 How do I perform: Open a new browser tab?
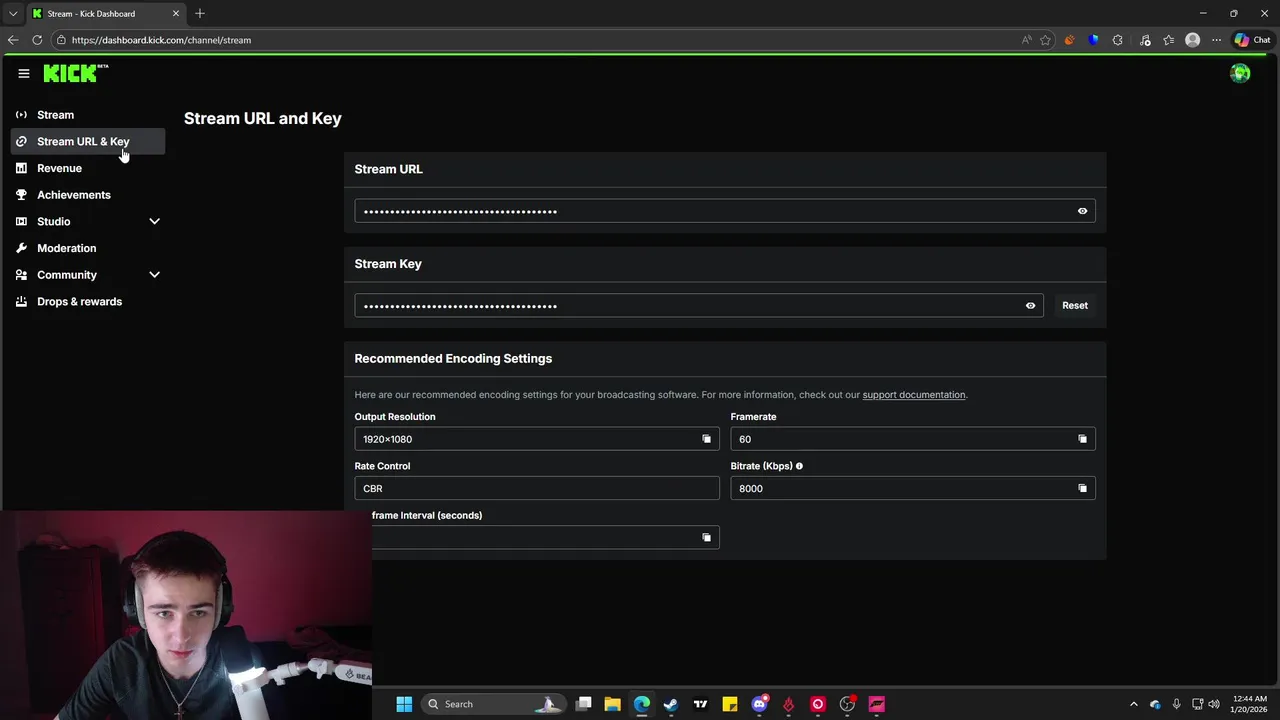coord(200,14)
